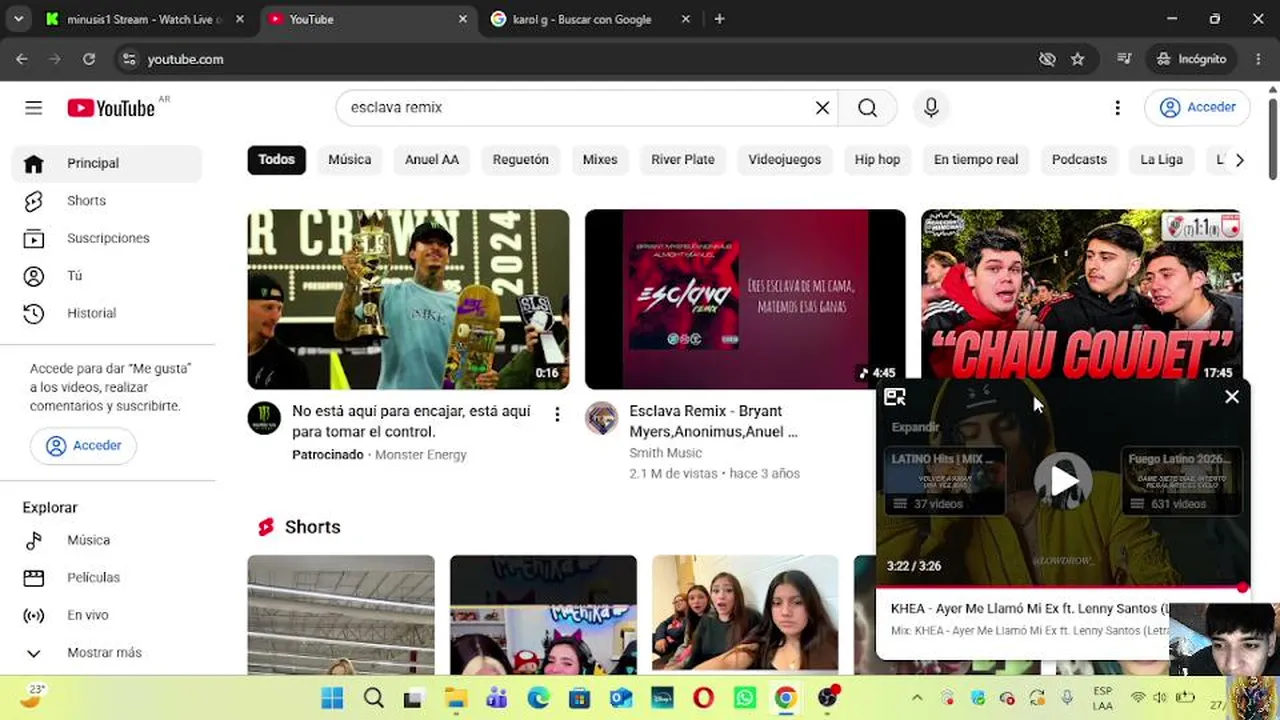The width and height of the screenshot is (1280, 720).
Task: Filter by the Reguetón chip
Action: tap(521, 160)
